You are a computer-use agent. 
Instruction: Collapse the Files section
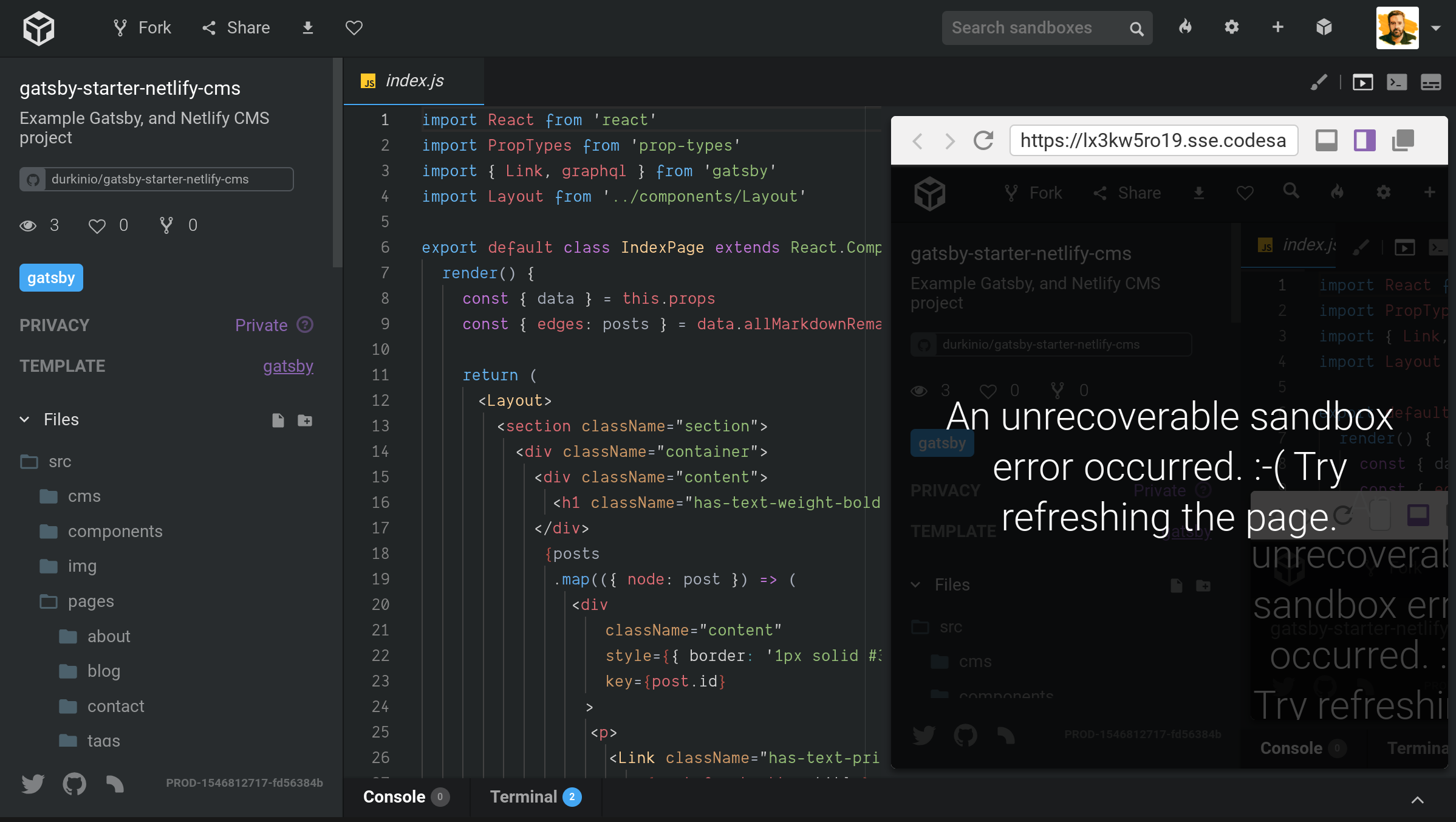click(x=24, y=419)
